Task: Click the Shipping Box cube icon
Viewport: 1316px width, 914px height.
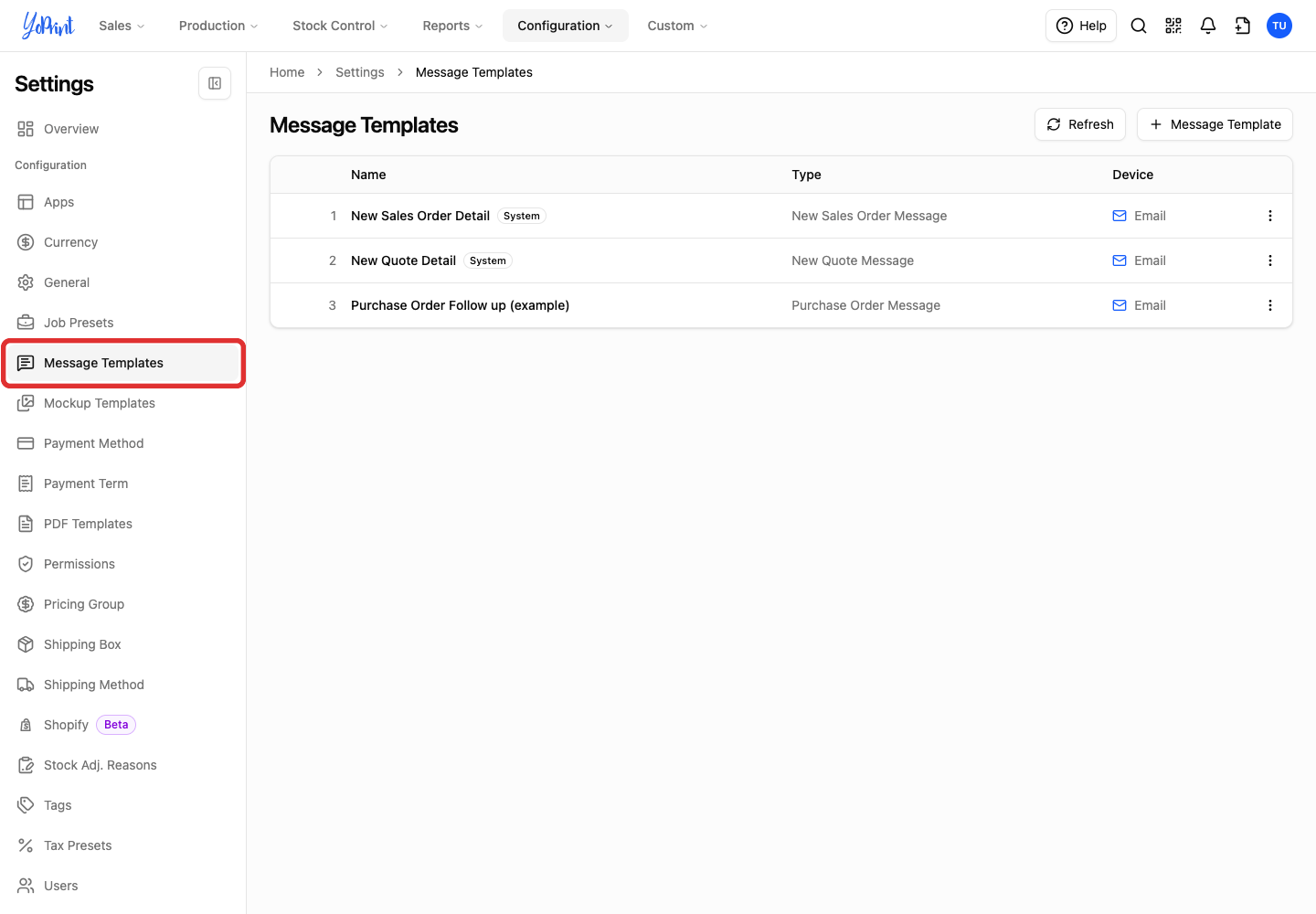Action: (26, 644)
